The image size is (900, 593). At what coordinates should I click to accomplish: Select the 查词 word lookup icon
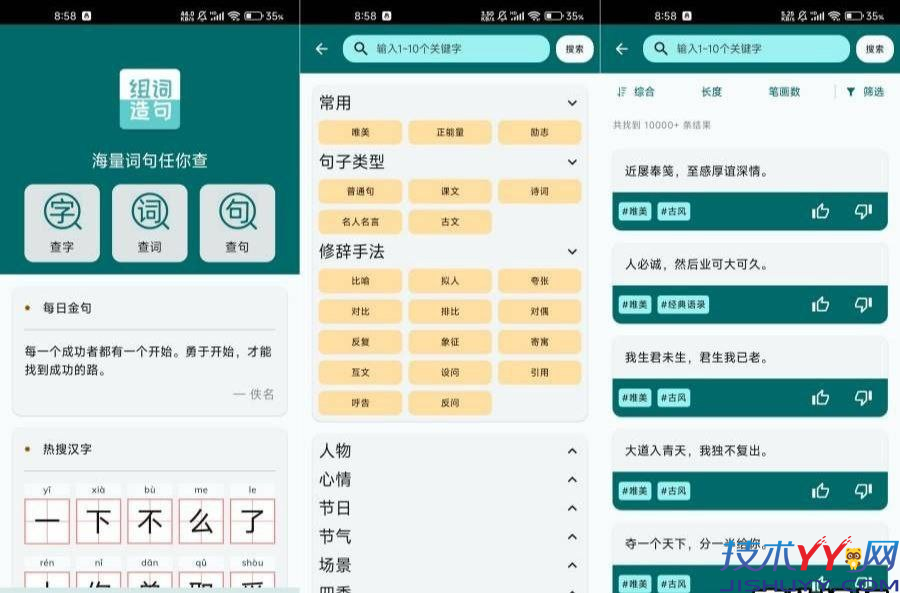click(149, 222)
